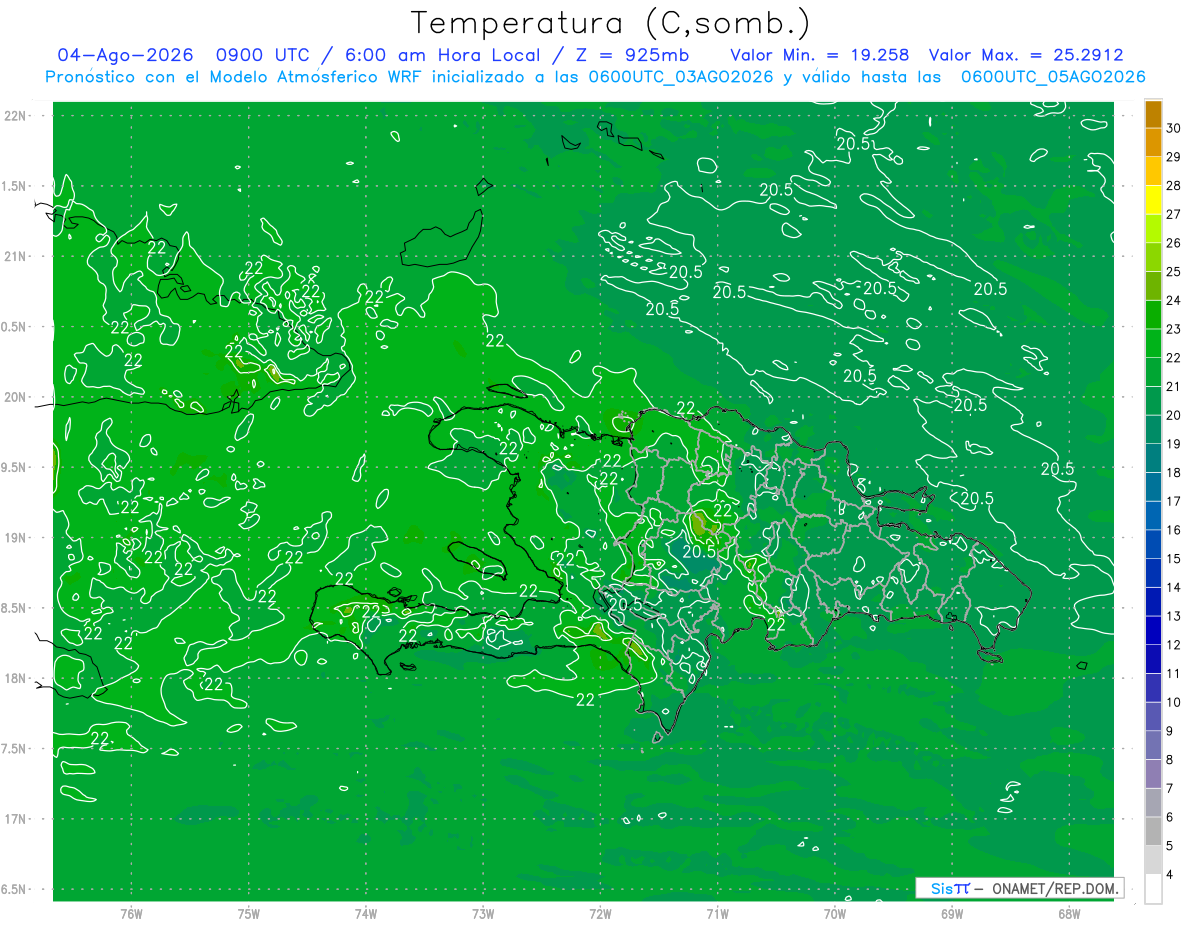Click the "17N" latitude axis label

click(x=17, y=820)
